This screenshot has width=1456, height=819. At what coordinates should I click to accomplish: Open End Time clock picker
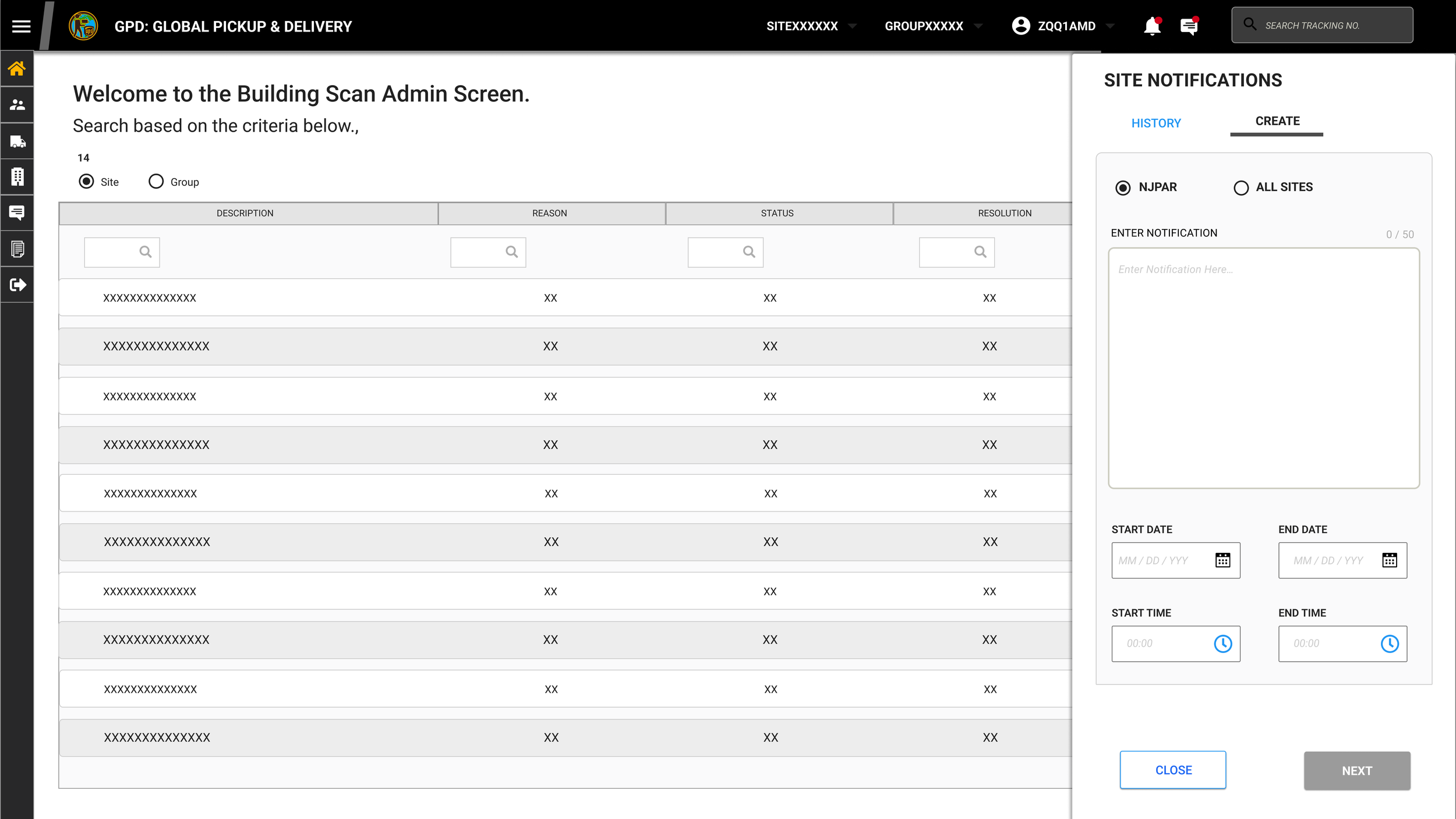pyautogui.click(x=1389, y=644)
